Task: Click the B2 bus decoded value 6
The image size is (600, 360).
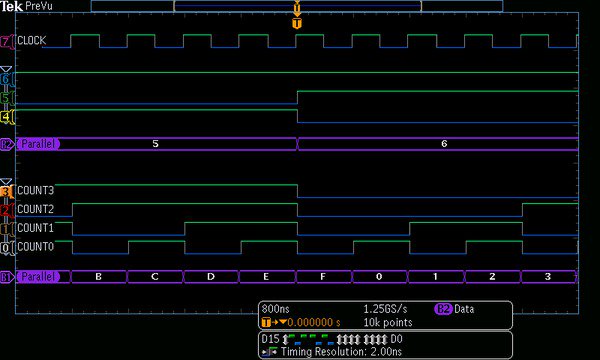Action: pos(444,144)
